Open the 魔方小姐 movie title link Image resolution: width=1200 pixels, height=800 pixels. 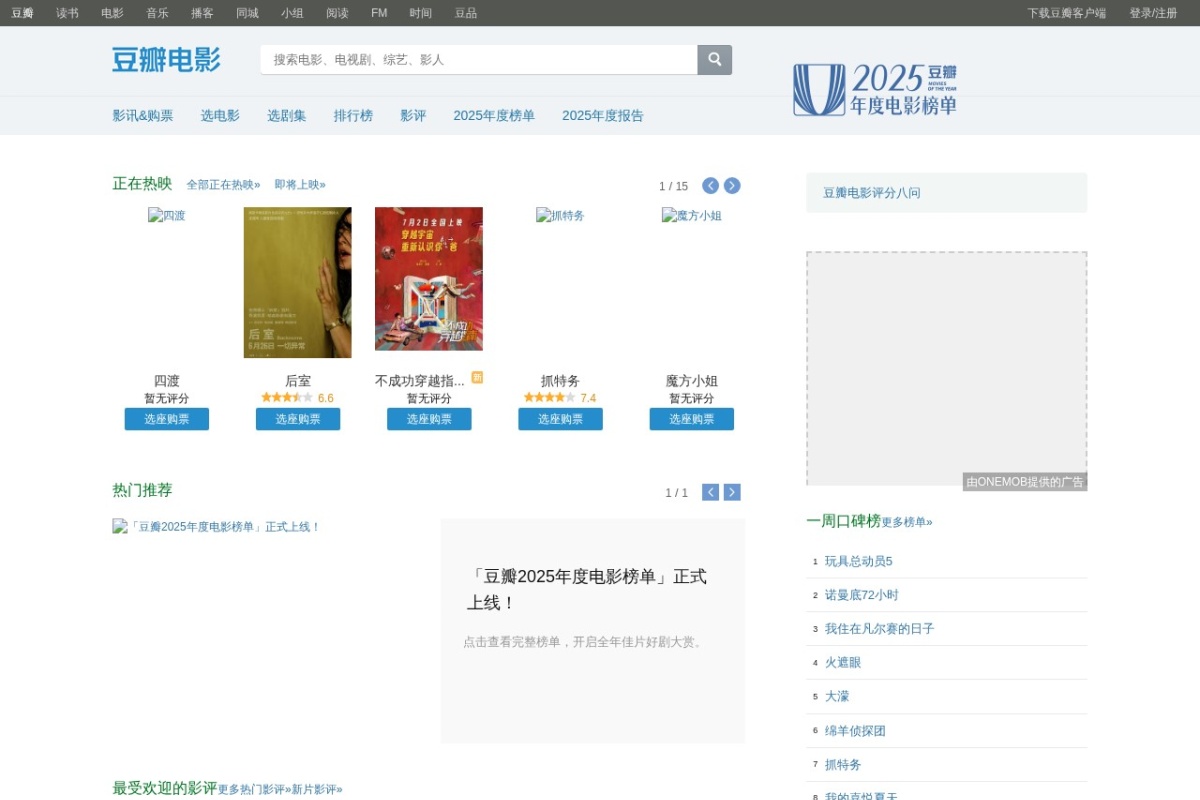[x=692, y=381]
